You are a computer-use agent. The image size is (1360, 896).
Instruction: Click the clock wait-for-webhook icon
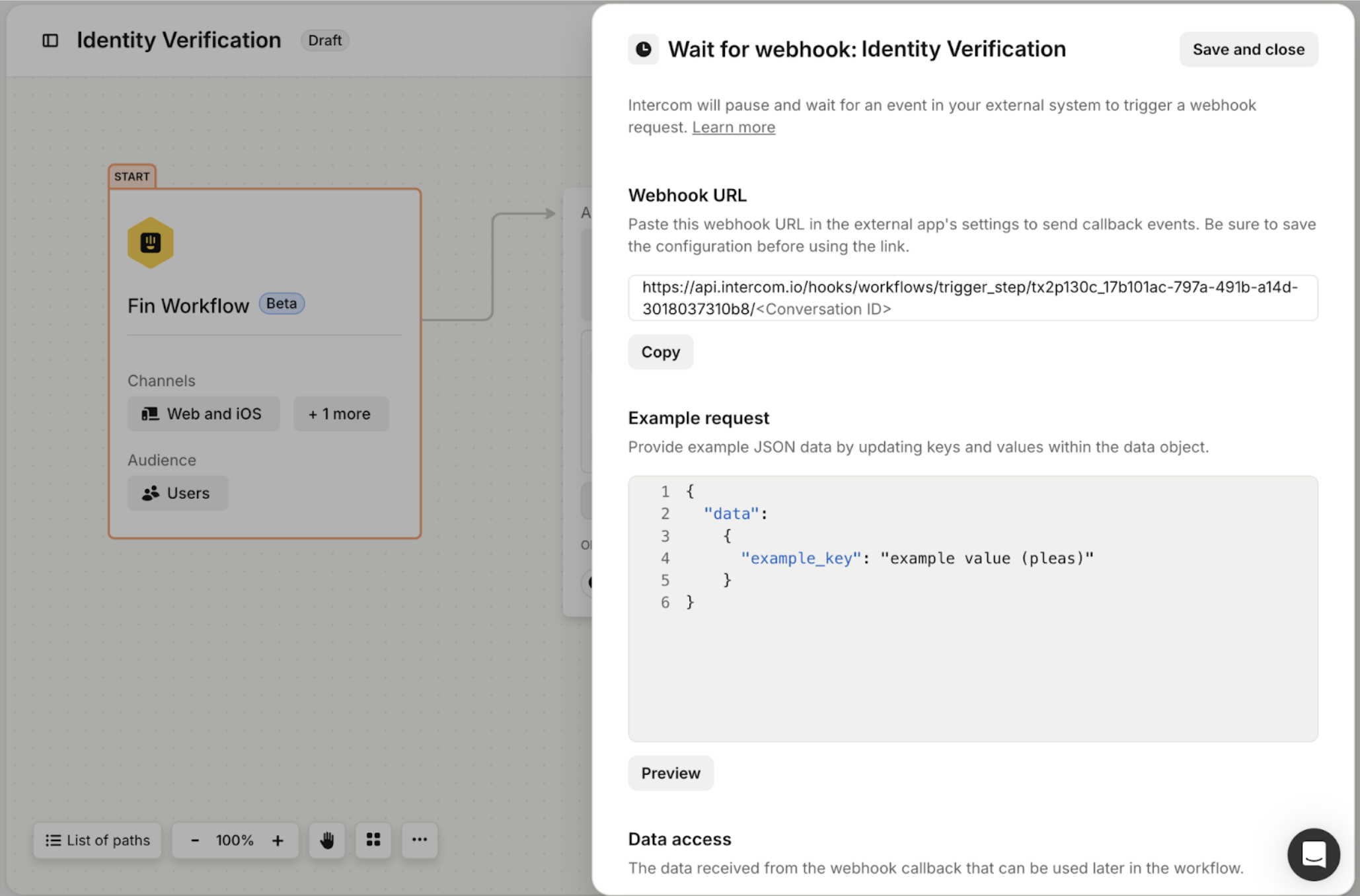click(x=643, y=50)
